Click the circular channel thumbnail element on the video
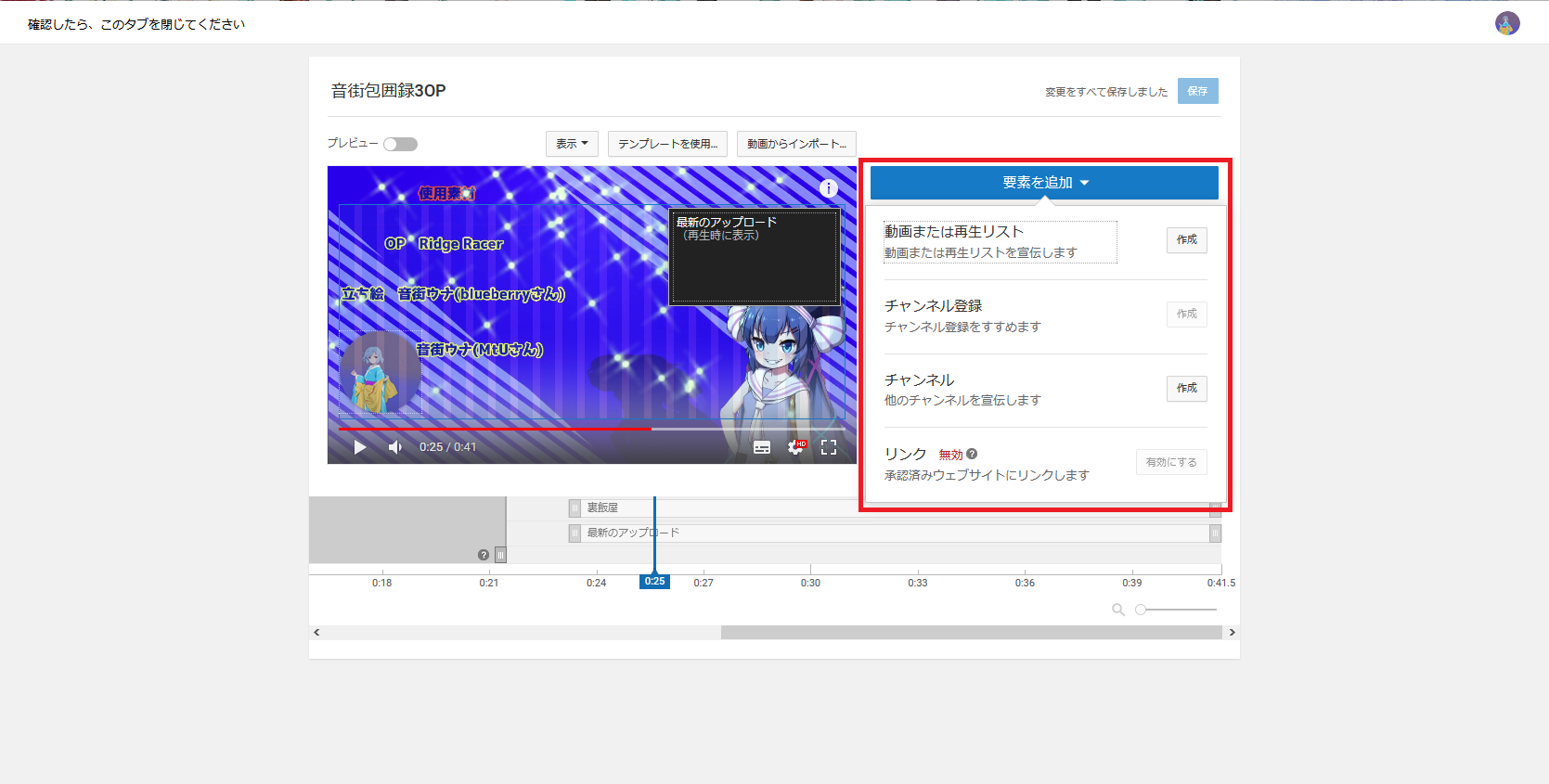This screenshot has width=1549, height=784. click(x=380, y=372)
